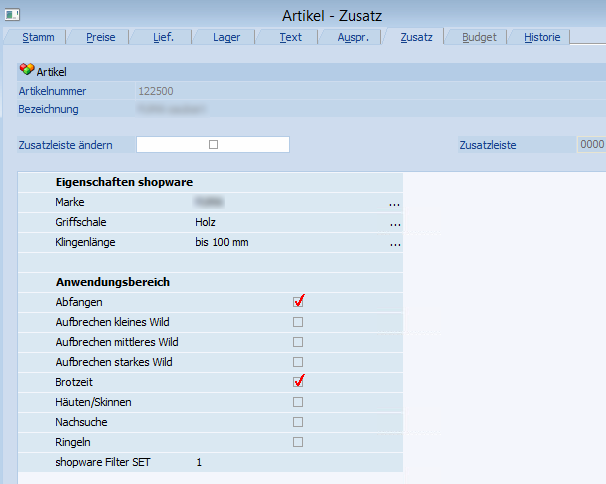This screenshot has width=606, height=484.
Task: Click the Artikel icon in section header
Action: pos(26,71)
